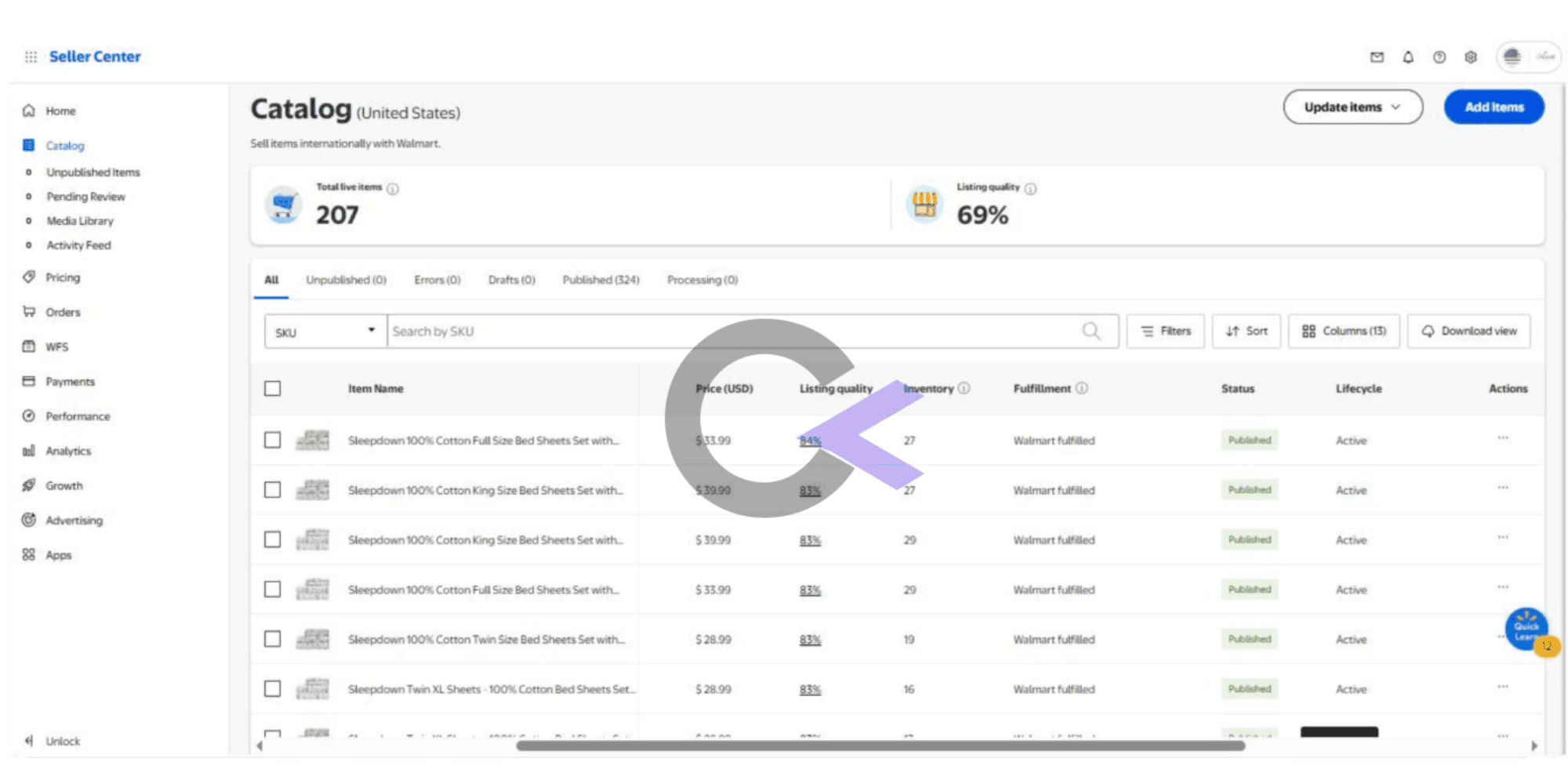This screenshot has height=784, width=1568.
Task: Show info for Total live items
Action: click(393, 188)
